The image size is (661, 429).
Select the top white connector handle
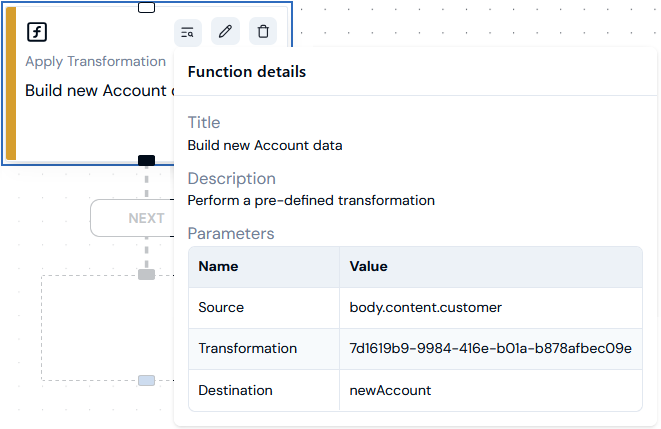[x=146, y=7]
